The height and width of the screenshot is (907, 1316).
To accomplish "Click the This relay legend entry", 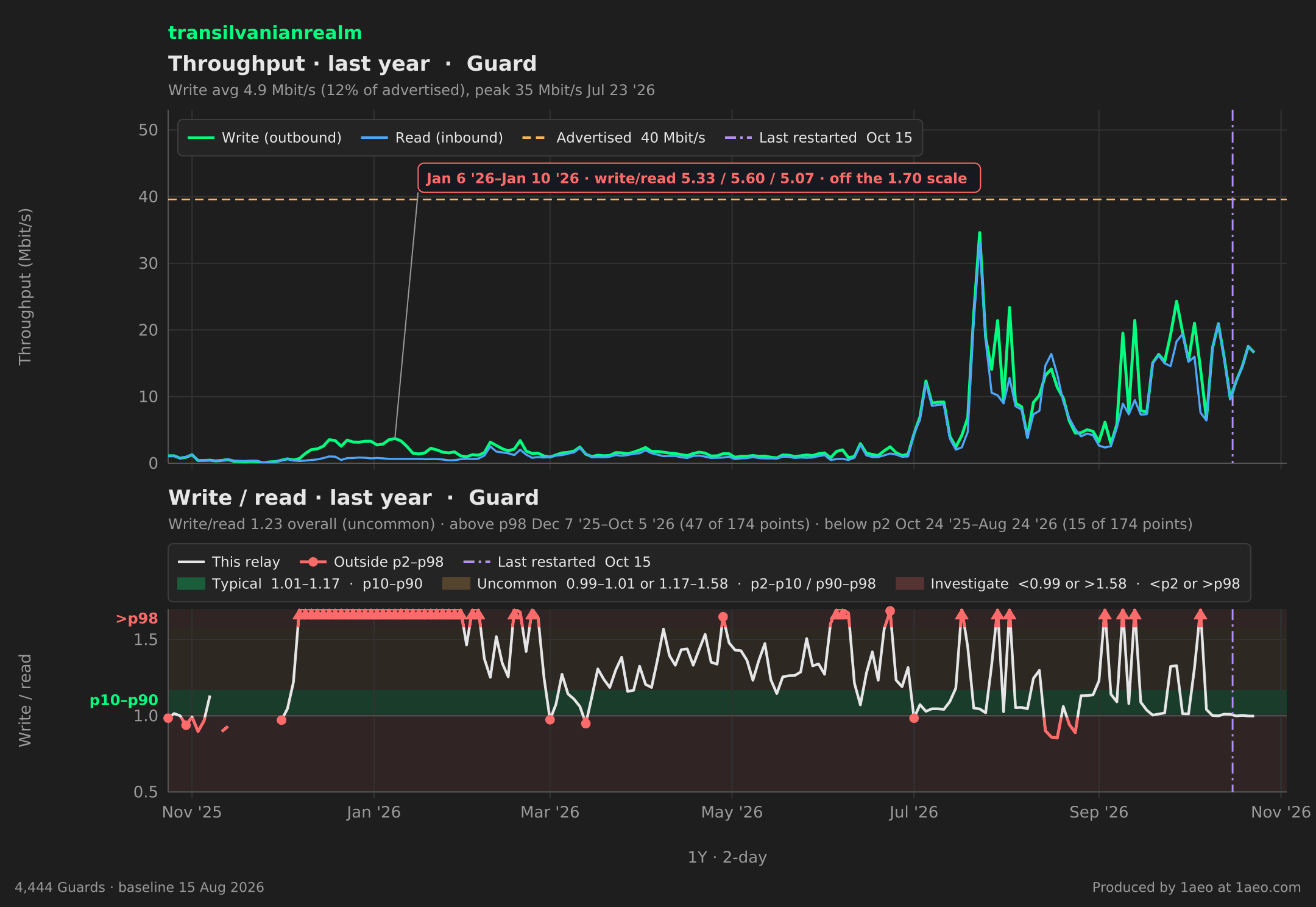I will point(229,562).
